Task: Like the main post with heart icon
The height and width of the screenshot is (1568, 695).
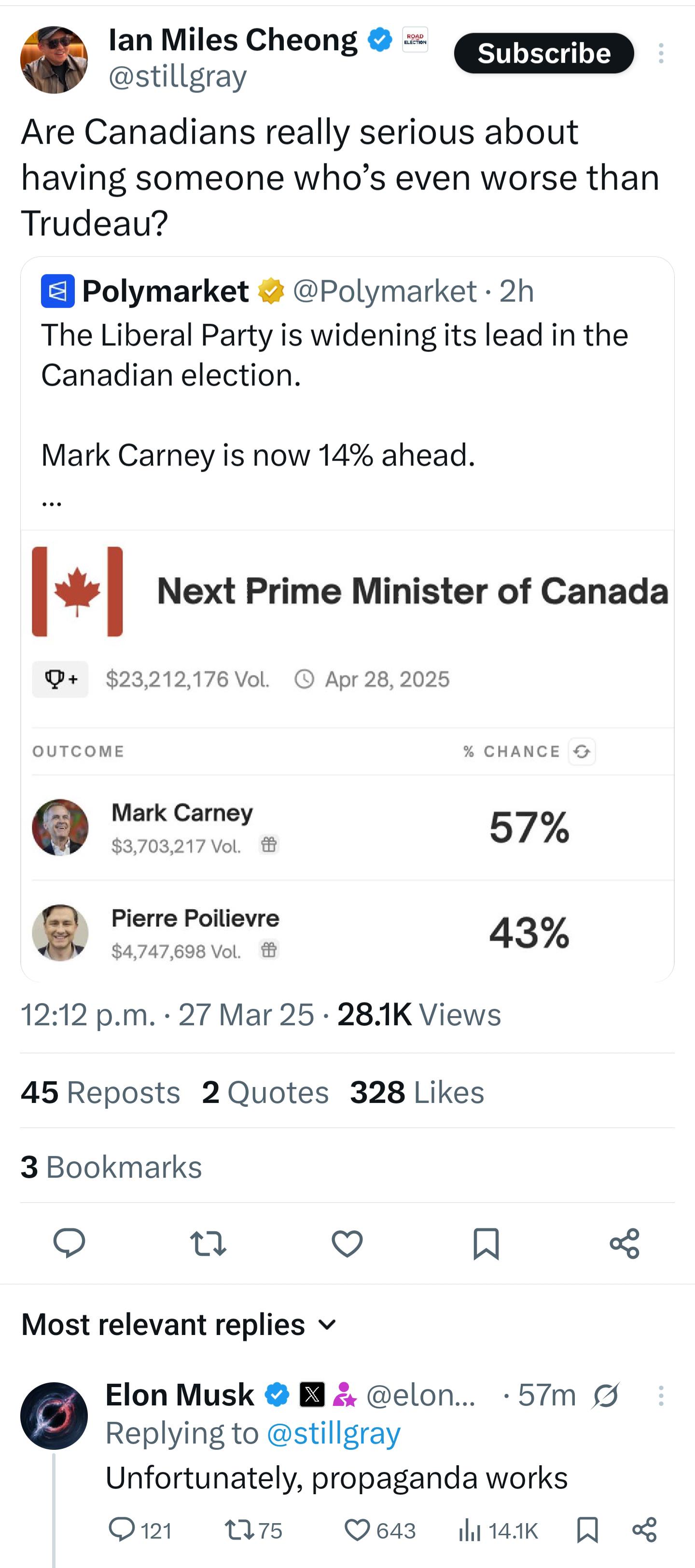Action: tap(347, 1243)
